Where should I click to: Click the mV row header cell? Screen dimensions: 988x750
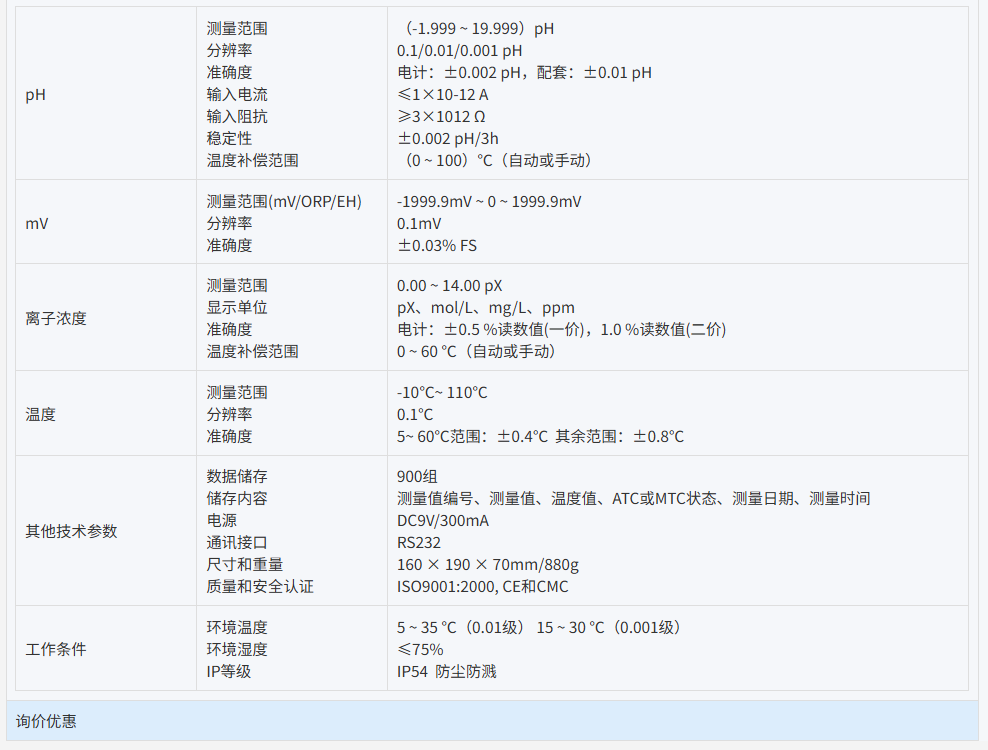(x=37, y=223)
